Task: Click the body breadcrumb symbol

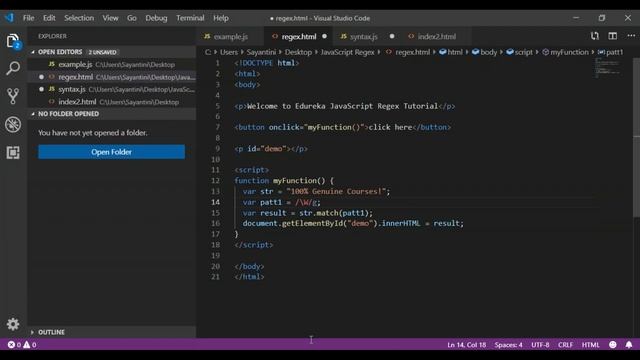Action: click(x=484, y=52)
